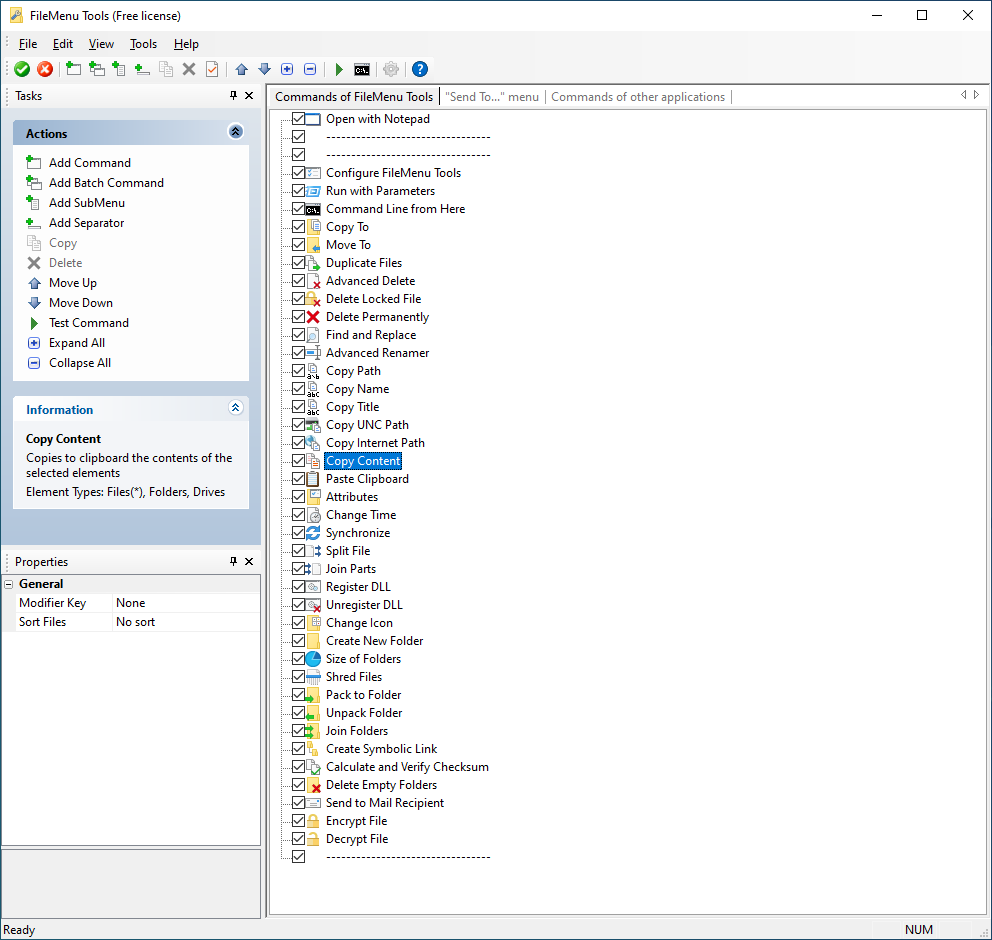992x940 pixels.
Task: Click the Add SubMenu toolbar icon
Action: (119, 69)
